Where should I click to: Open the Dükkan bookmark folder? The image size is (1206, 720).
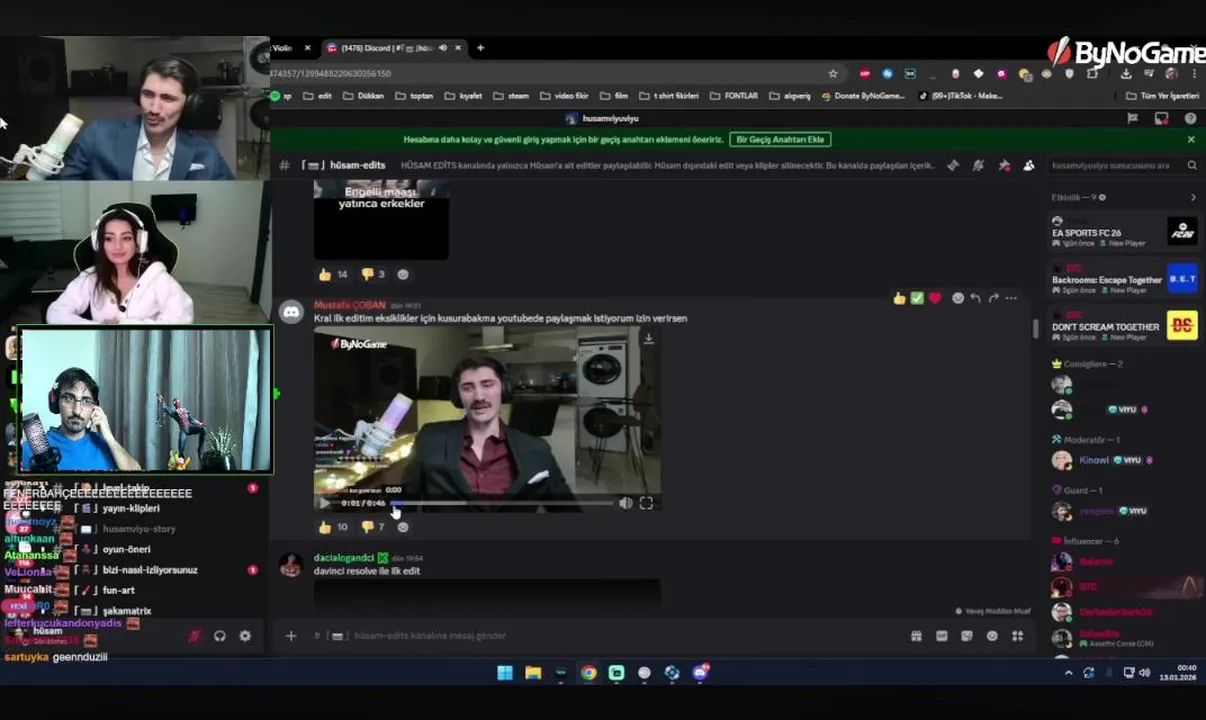click(x=363, y=96)
